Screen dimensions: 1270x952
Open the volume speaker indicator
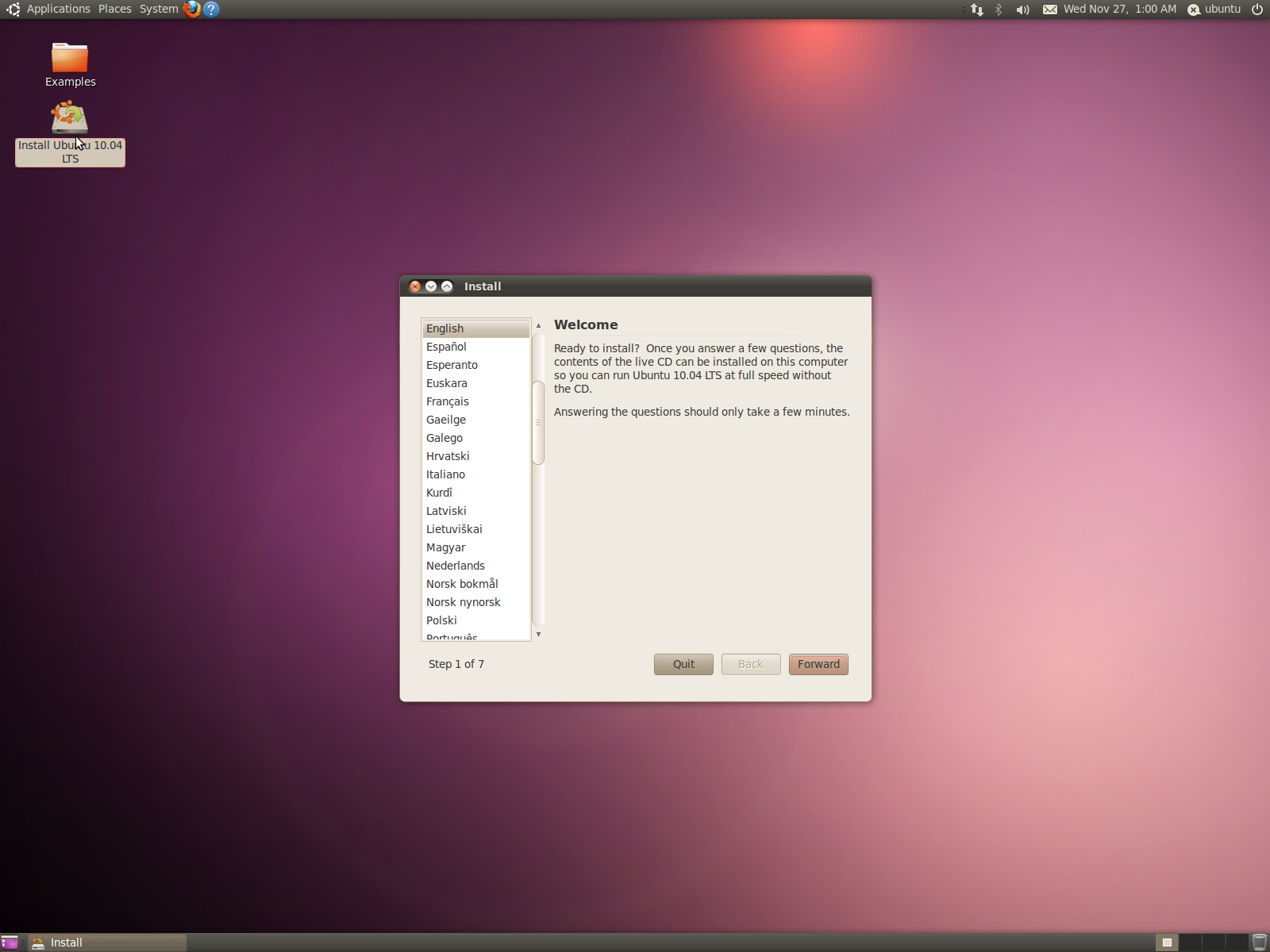pyautogui.click(x=1022, y=9)
